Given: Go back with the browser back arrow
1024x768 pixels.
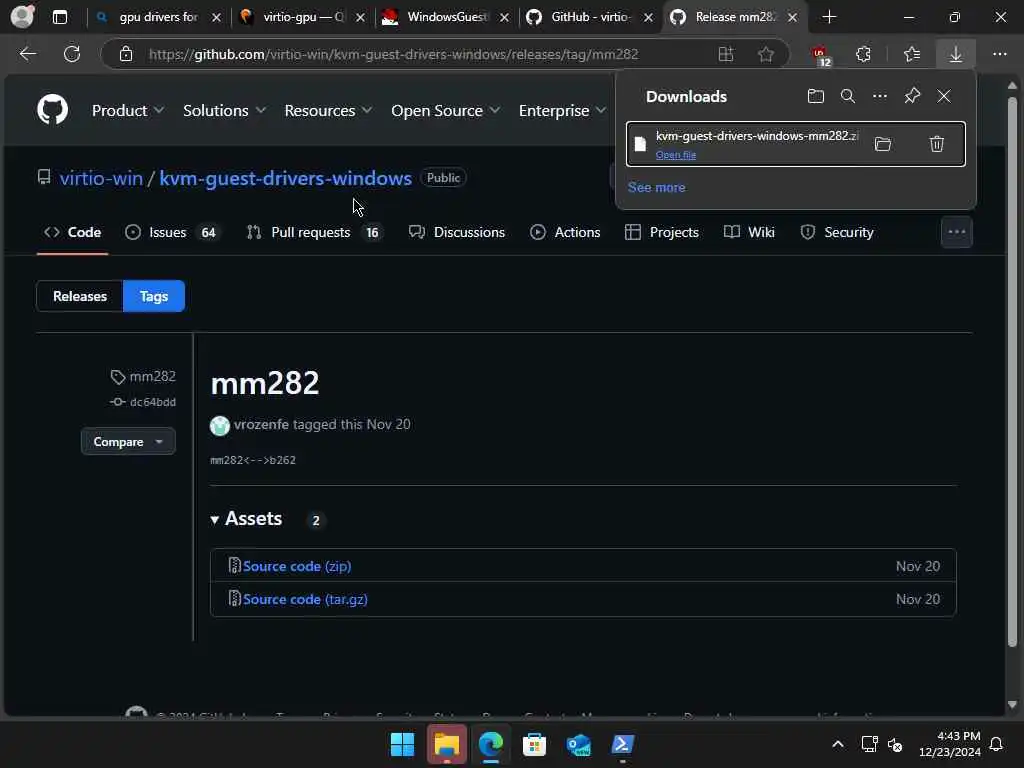Looking at the screenshot, I should 27,54.
